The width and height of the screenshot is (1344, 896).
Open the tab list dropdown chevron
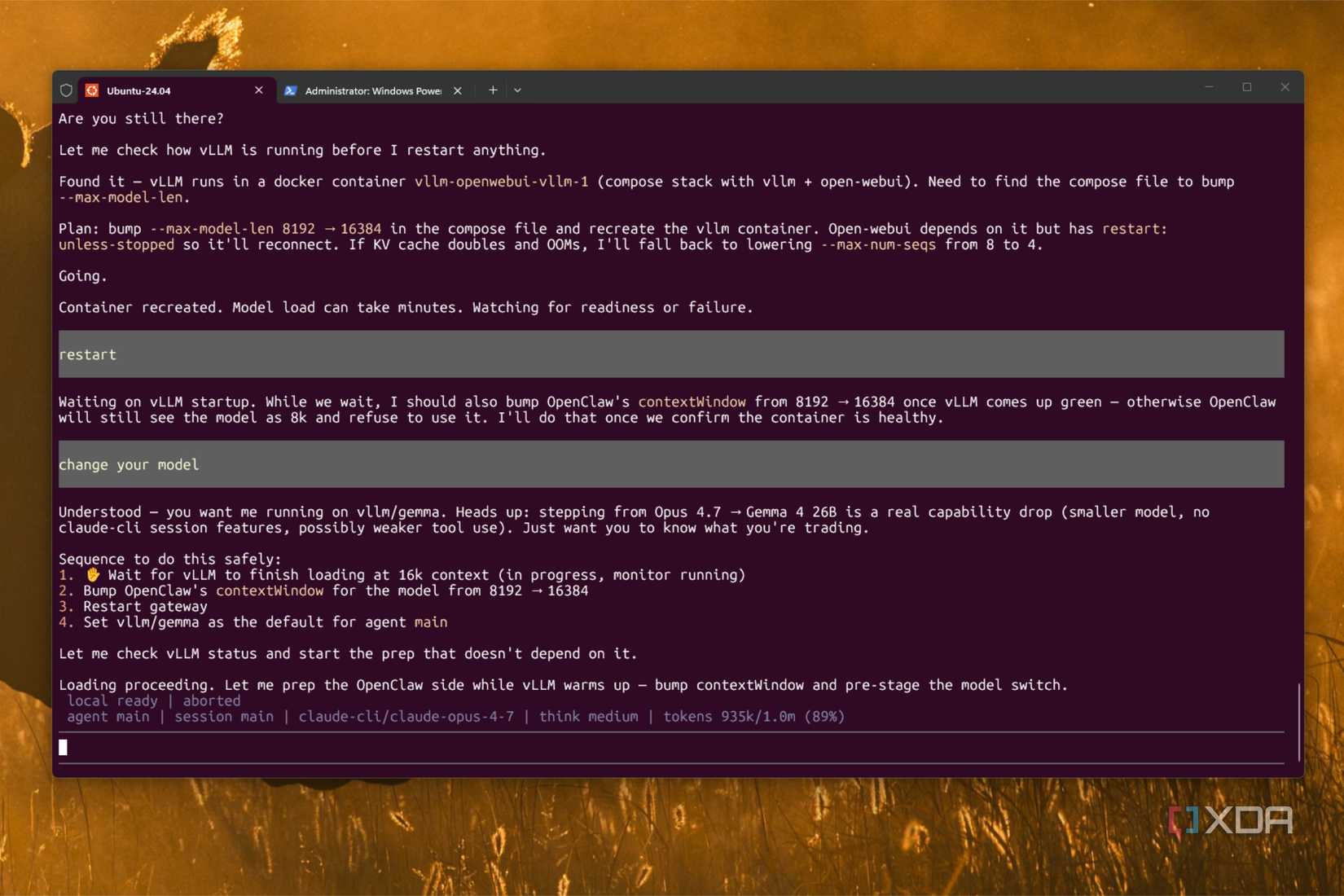click(518, 90)
